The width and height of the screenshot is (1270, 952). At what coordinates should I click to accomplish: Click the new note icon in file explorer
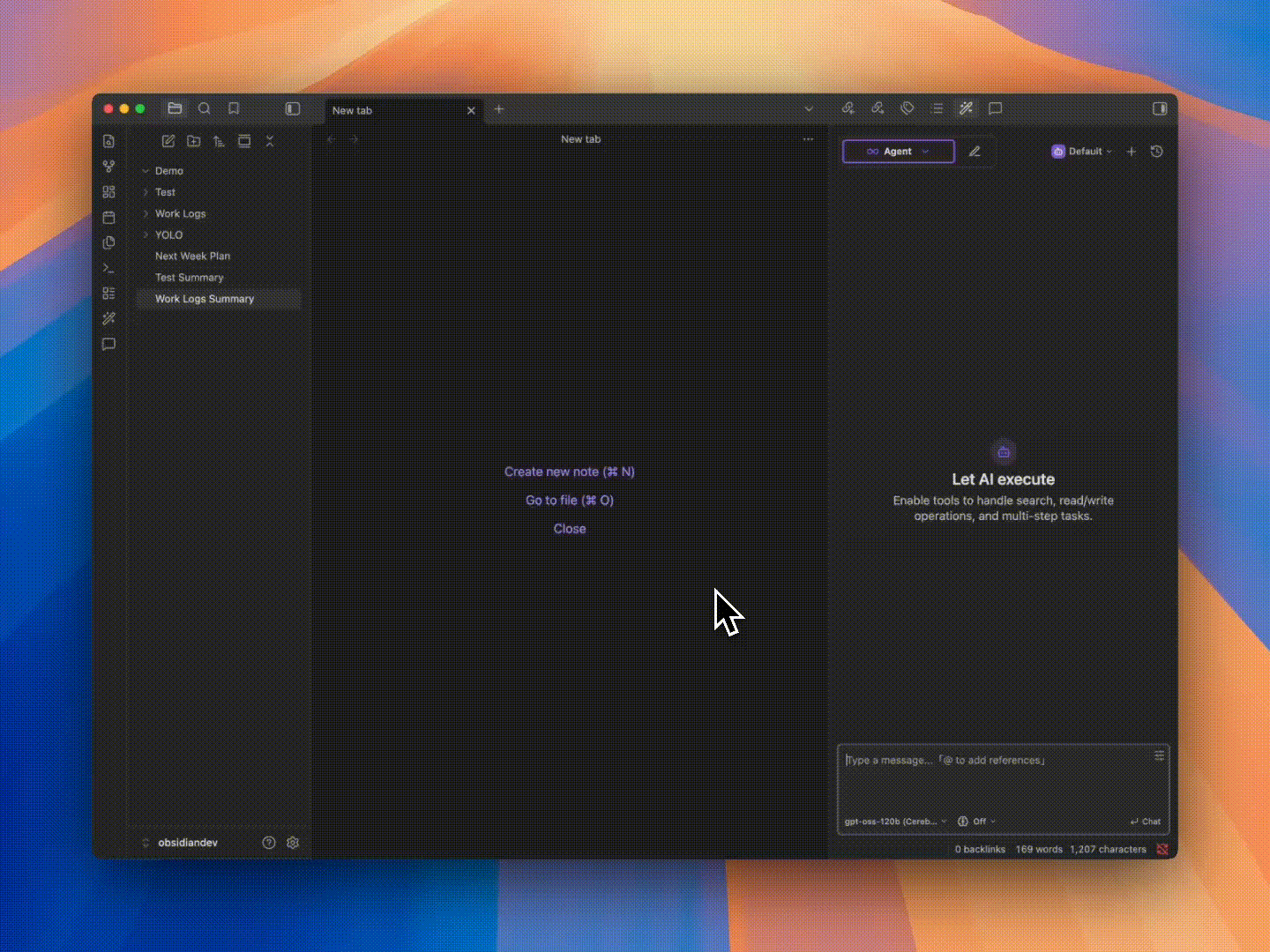coord(168,141)
